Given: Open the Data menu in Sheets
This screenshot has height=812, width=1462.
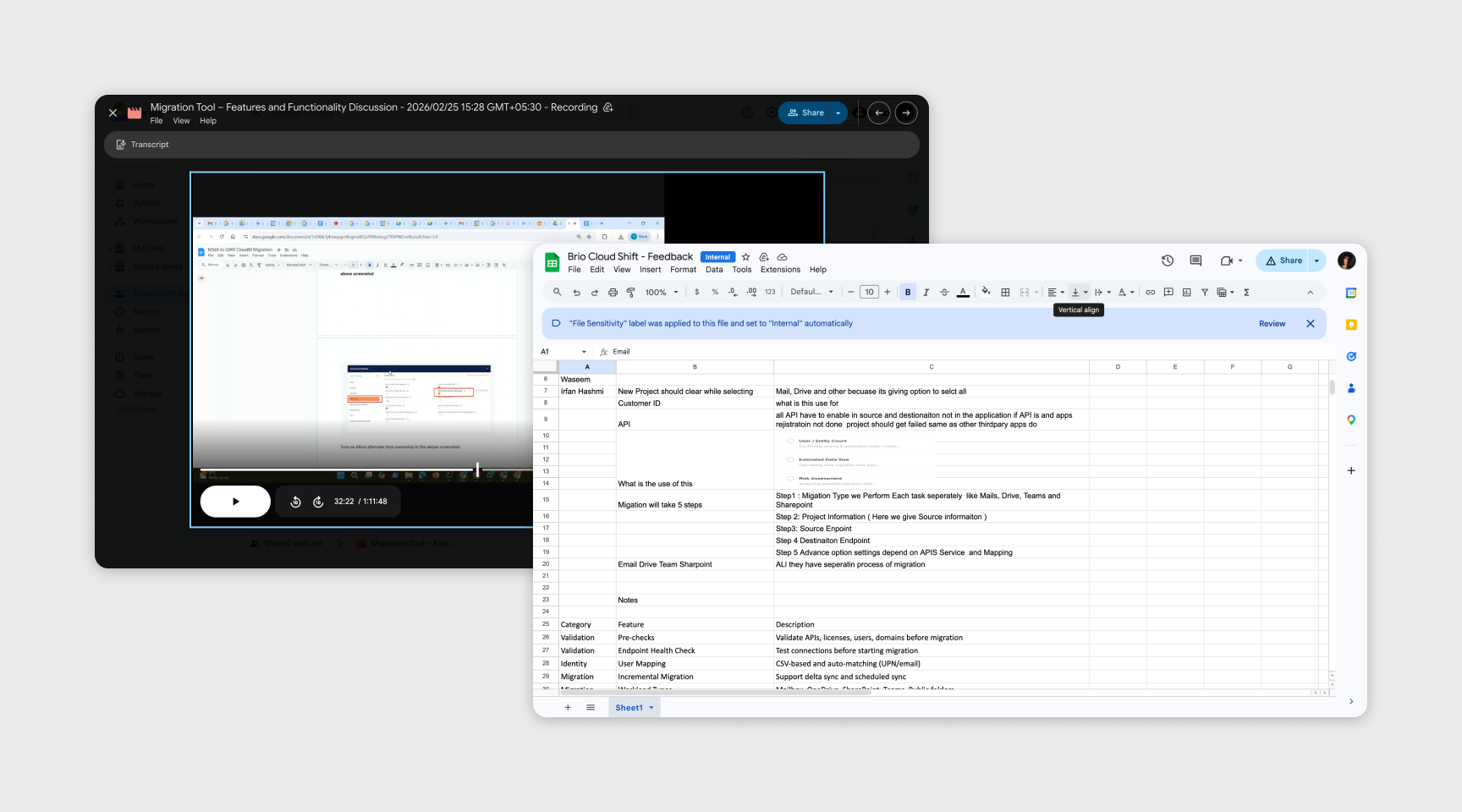Looking at the screenshot, I should pyautogui.click(x=714, y=270).
